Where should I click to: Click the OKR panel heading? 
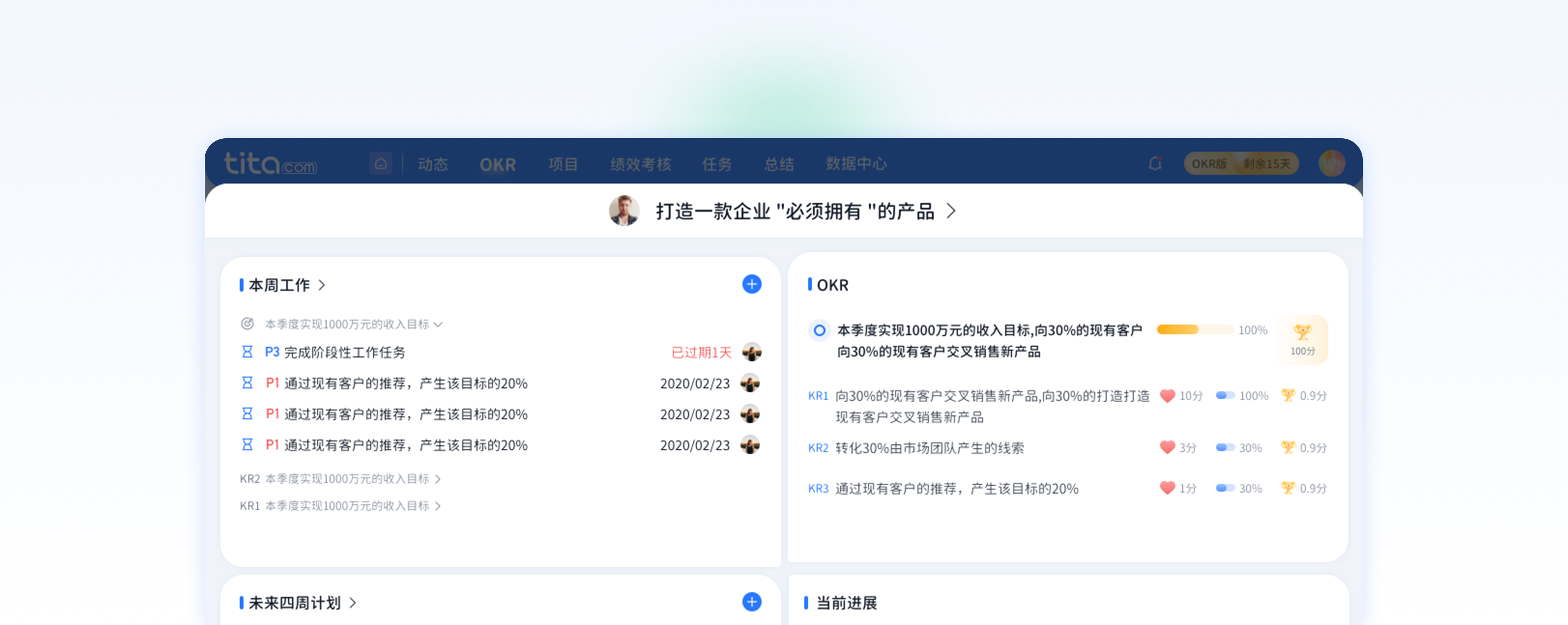point(832,284)
